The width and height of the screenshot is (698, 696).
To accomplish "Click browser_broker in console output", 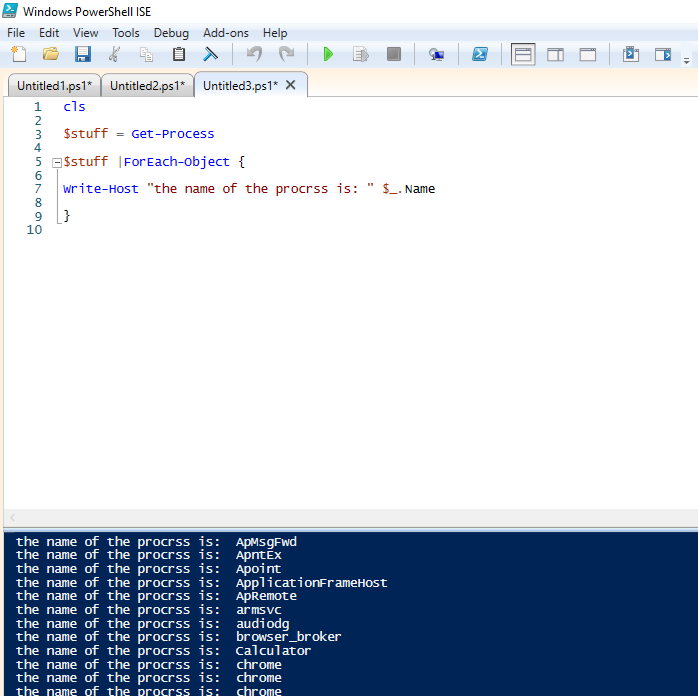I will pyautogui.click(x=288, y=637).
